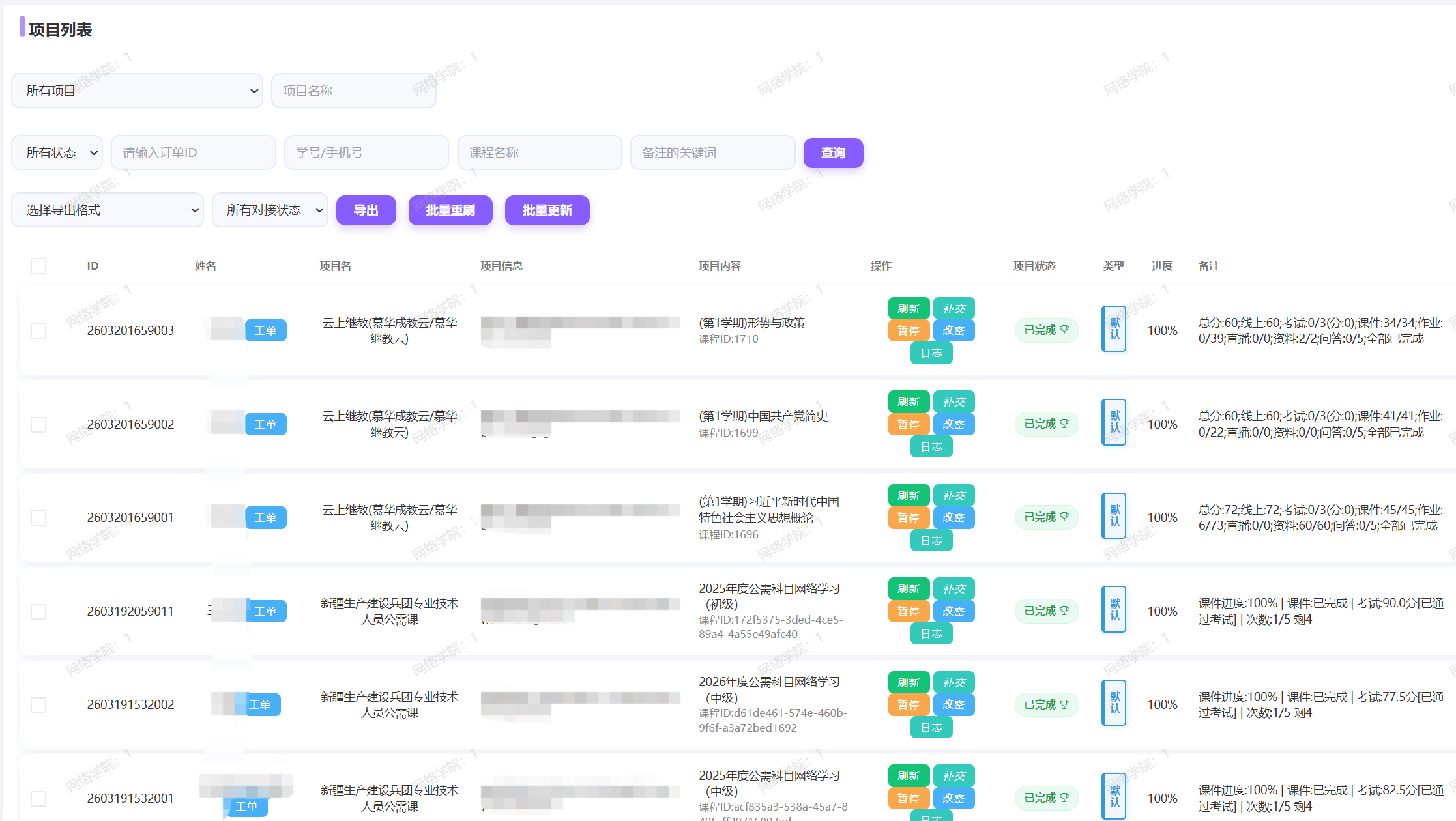This screenshot has width=1456, height=821.
Task: Click the 批量更新 button
Action: coord(547,210)
